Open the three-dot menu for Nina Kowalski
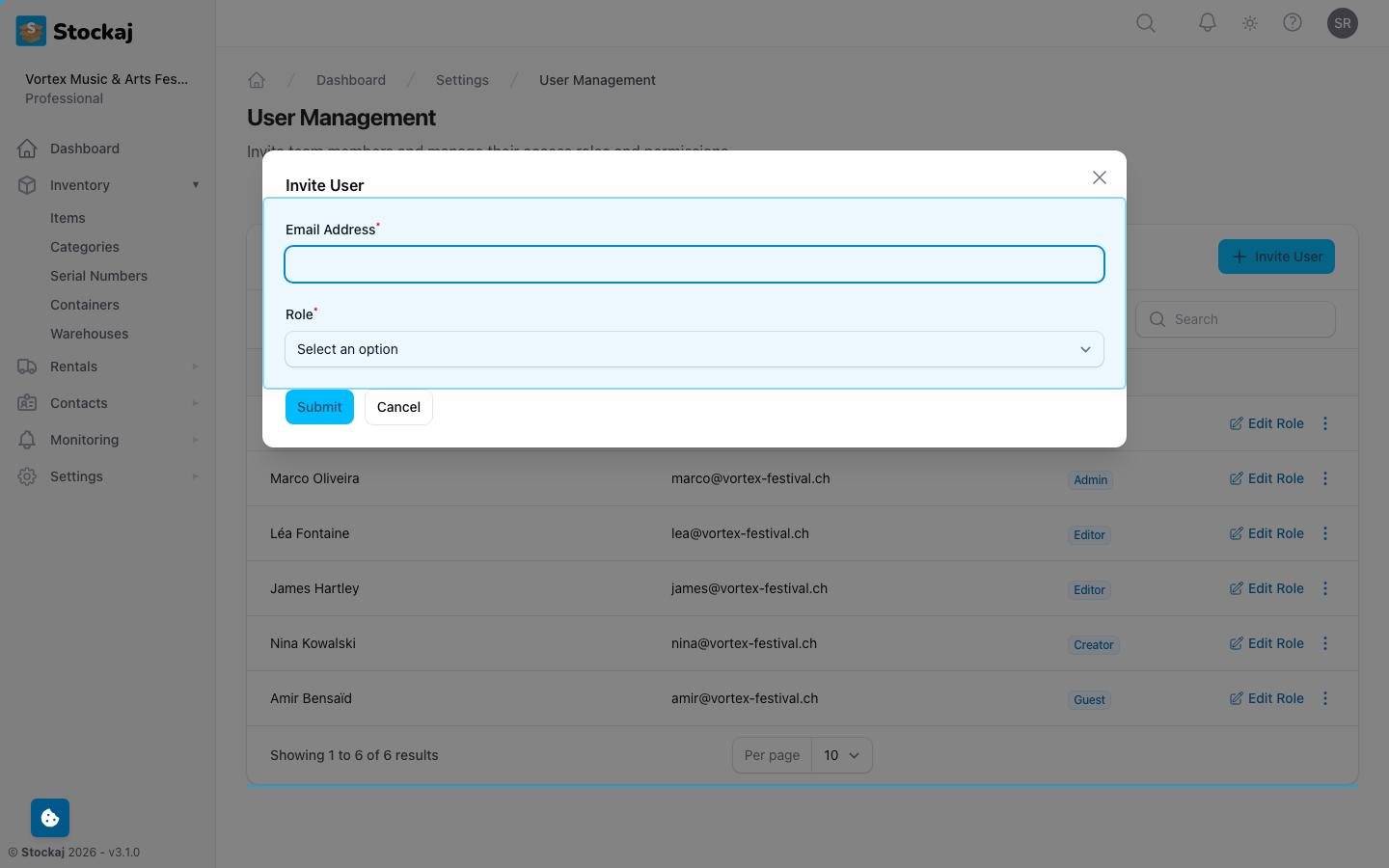 [1325, 643]
